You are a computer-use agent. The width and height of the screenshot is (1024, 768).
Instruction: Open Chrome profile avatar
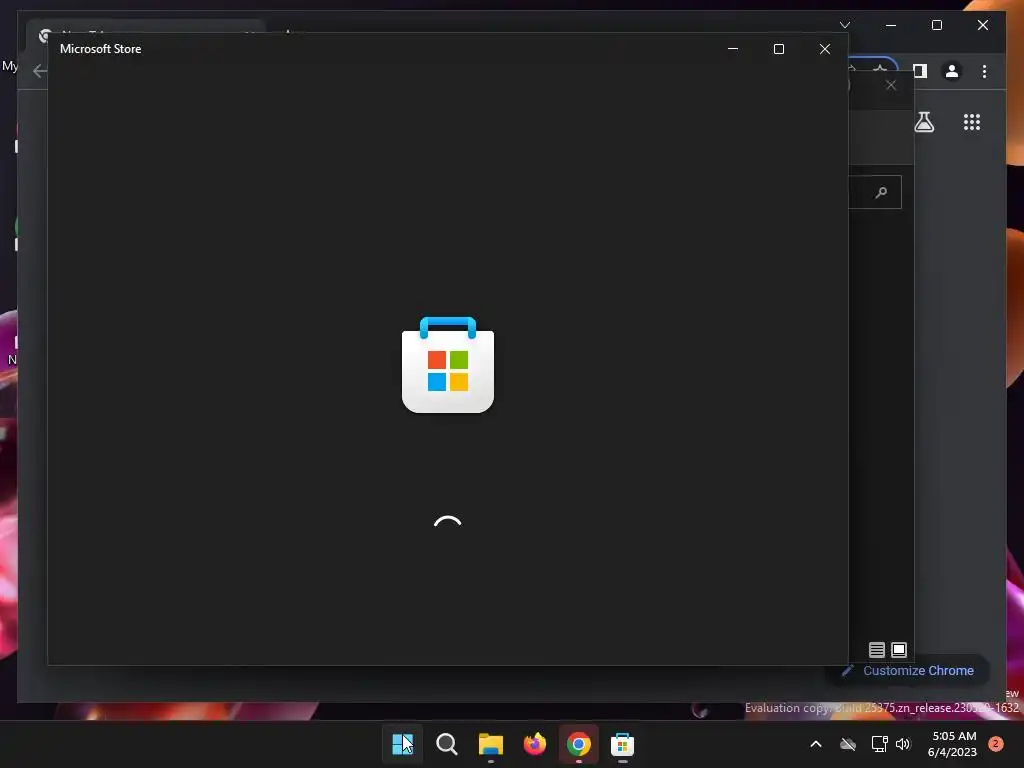coord(952,71)
